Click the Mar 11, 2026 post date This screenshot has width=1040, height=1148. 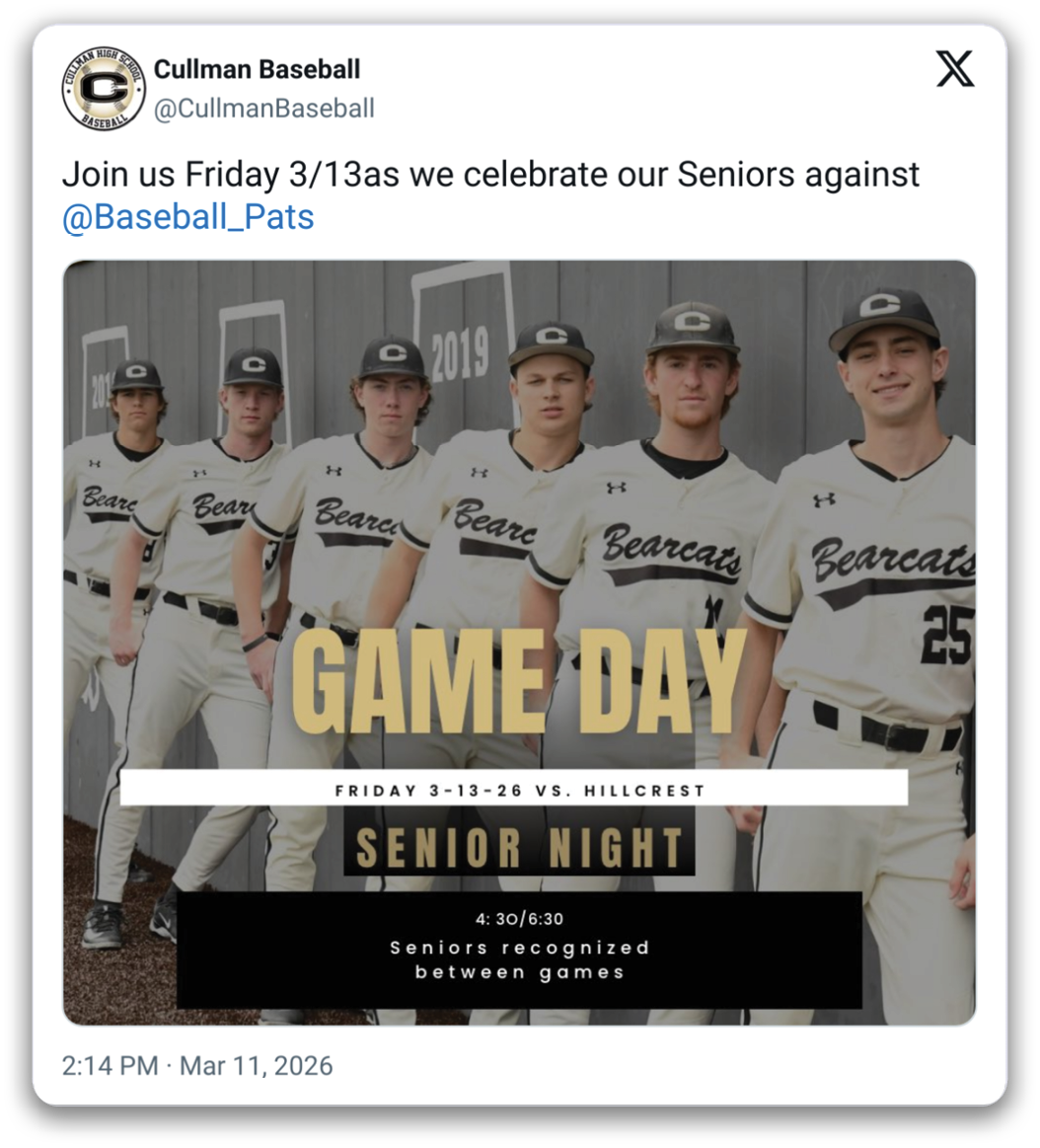(257, 1066)
